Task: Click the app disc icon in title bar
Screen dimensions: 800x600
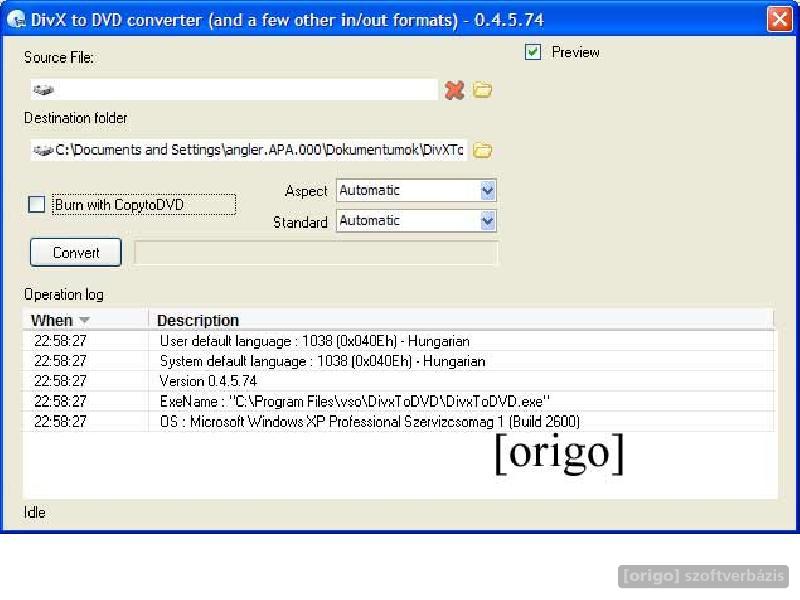Action: tap(16, 20)
